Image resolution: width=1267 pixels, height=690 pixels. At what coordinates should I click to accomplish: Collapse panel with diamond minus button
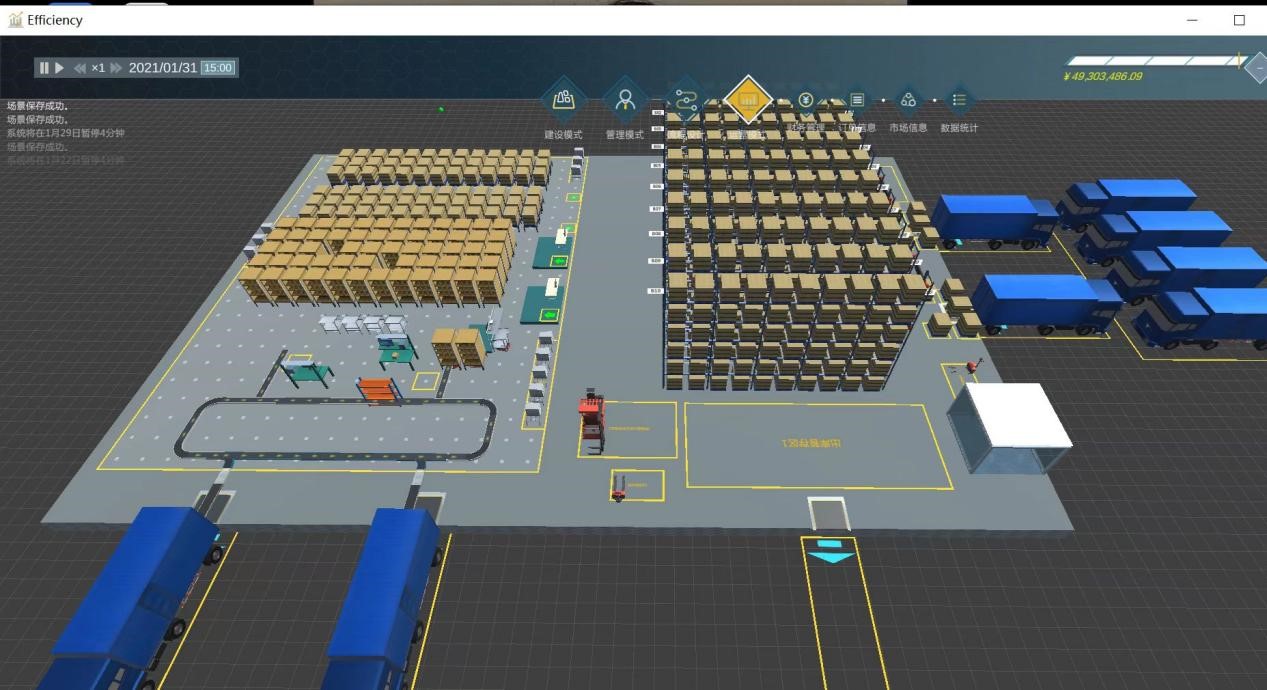click(1258, 68)
